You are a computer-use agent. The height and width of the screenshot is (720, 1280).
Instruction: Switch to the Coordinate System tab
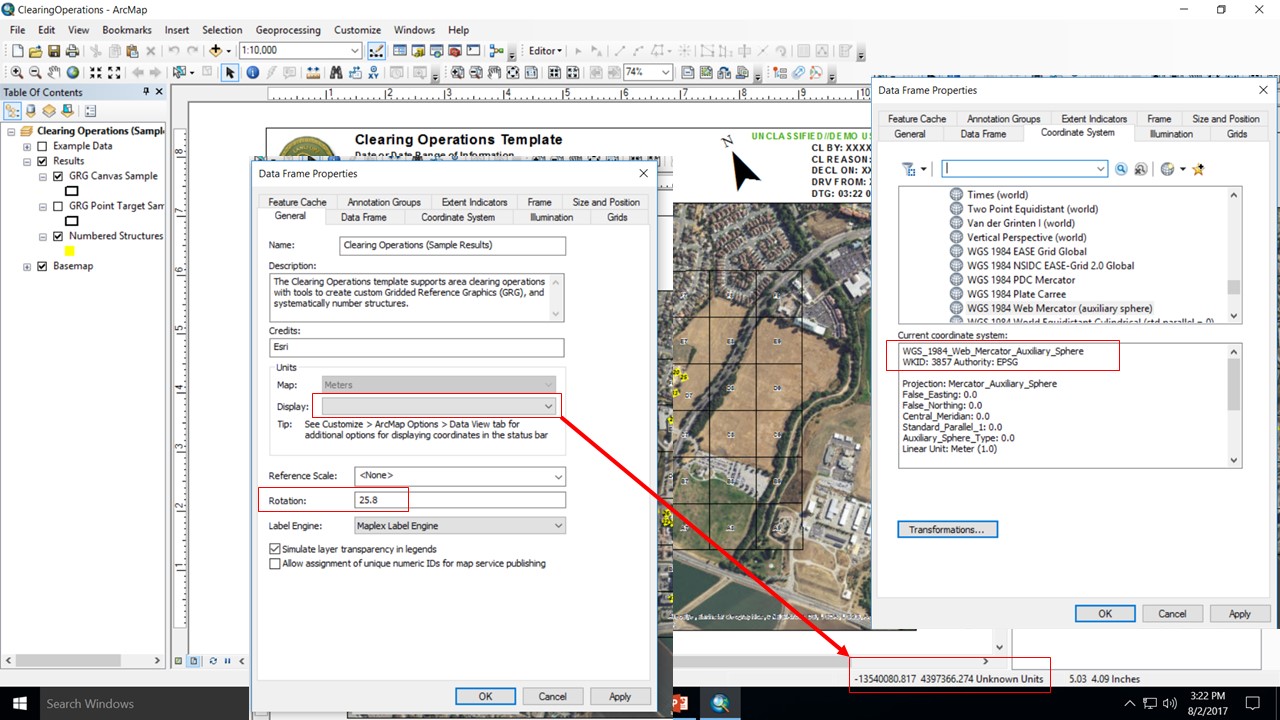tap(458, 217)
